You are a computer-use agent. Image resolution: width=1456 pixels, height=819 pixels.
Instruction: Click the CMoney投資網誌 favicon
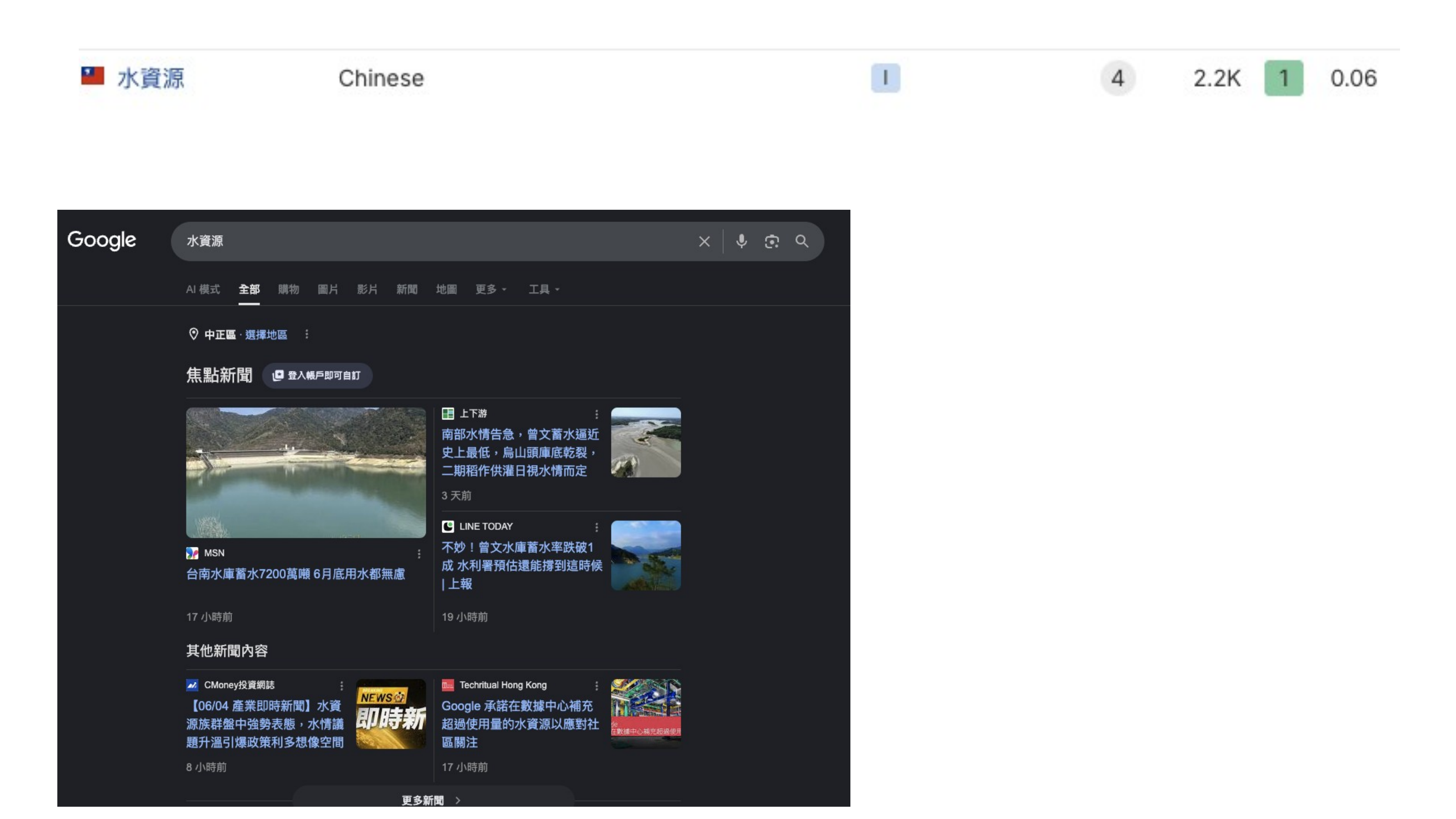pos(192,685)
